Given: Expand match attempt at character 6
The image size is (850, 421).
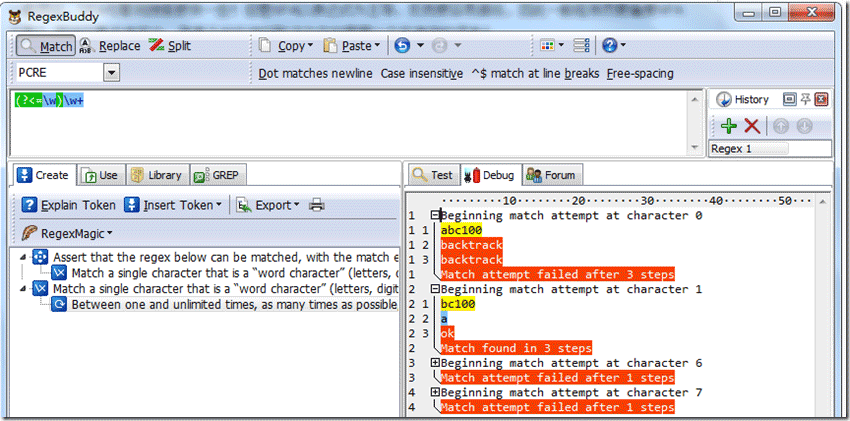Looking at the screenshot, I should [x=434, y=363].
